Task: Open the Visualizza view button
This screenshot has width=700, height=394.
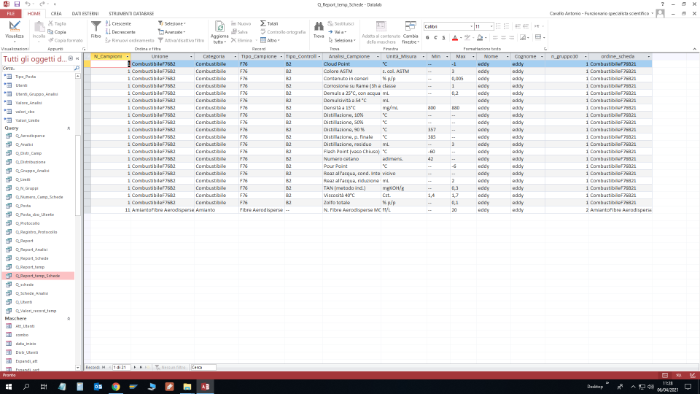Action: [x=14, y=30]
